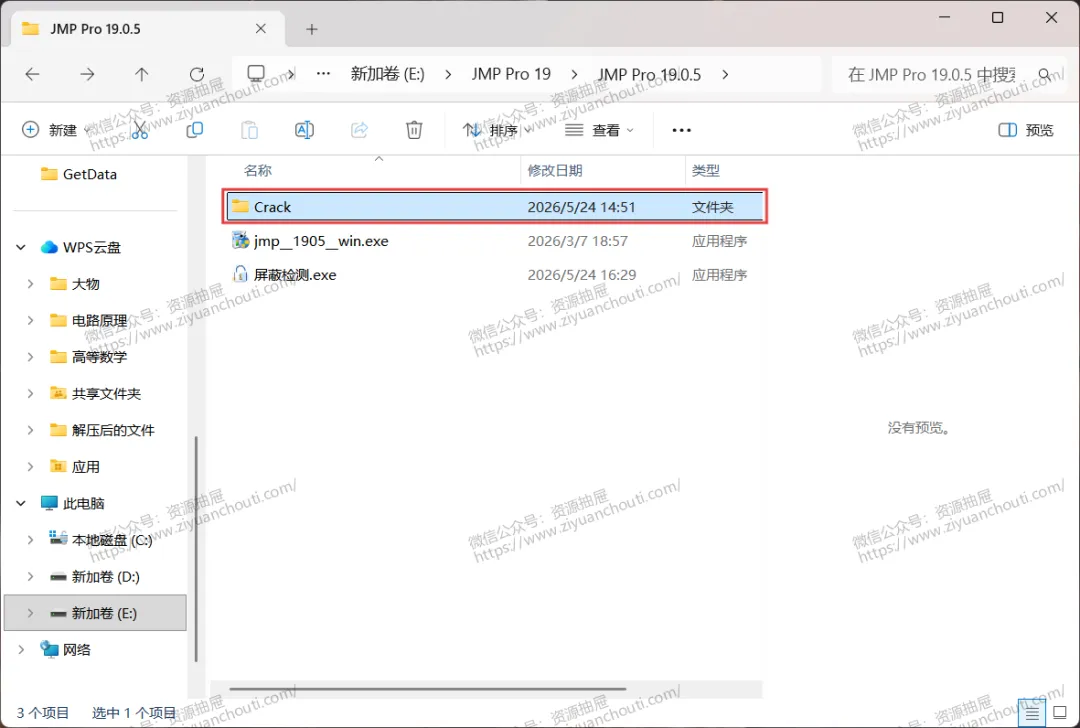Collapse the WPS云盘 tree node
Screen dimensions: 1080x728
coord(21,247)
